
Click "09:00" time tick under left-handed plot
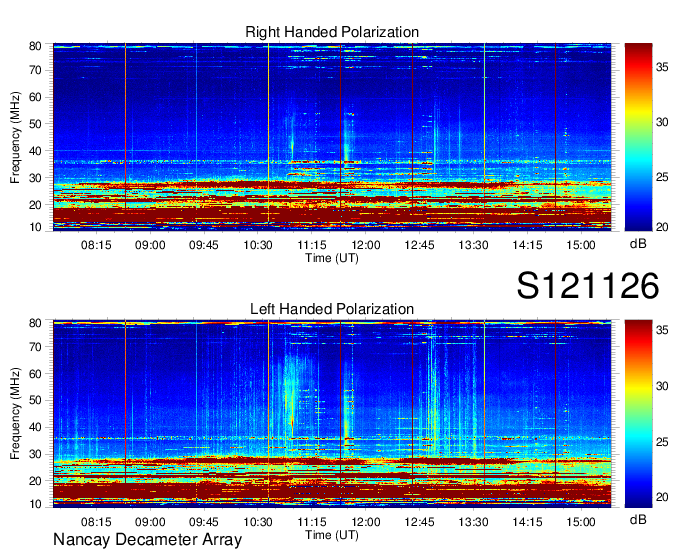(150, 522)
